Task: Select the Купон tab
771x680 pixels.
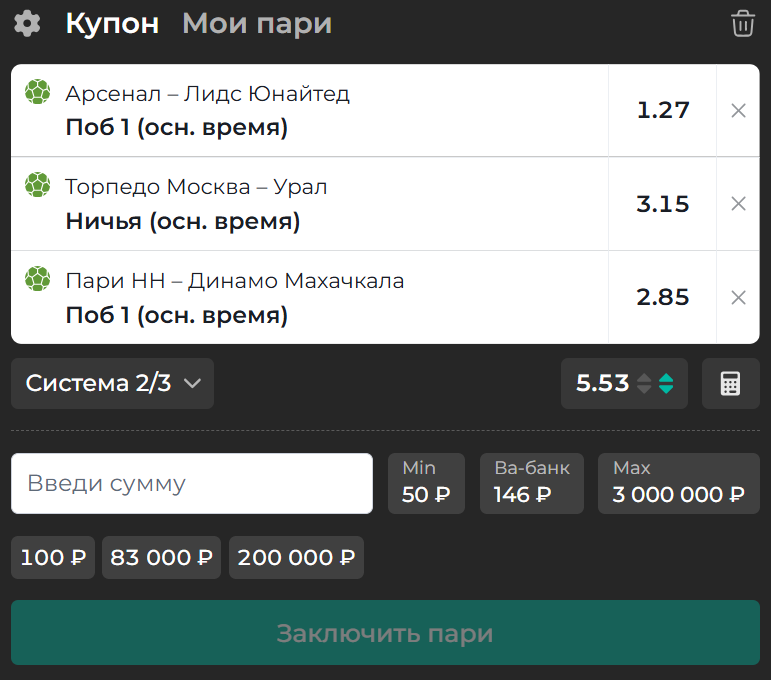Action: pos(112,23)
